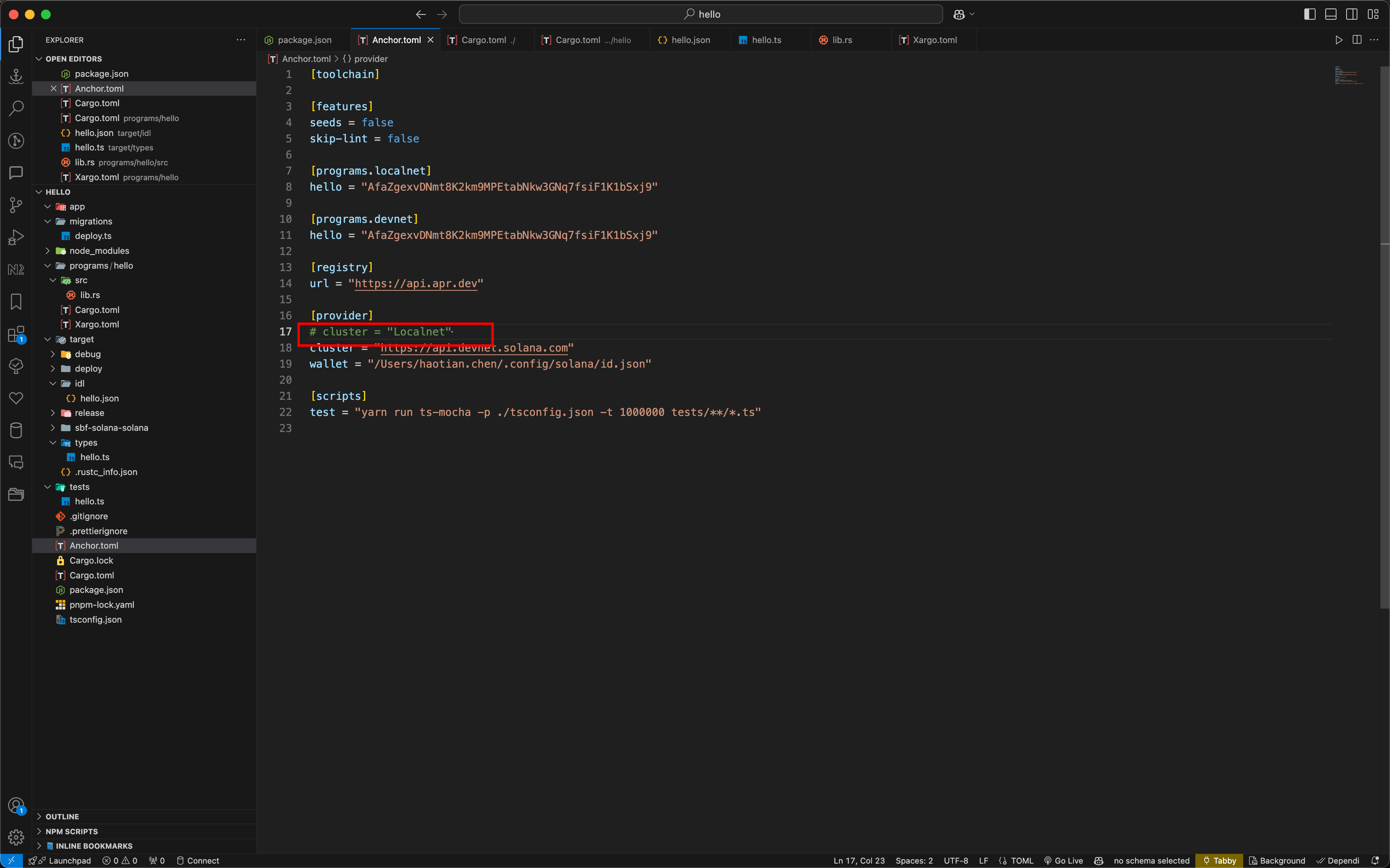Click Tabby status bar item

1219,860
